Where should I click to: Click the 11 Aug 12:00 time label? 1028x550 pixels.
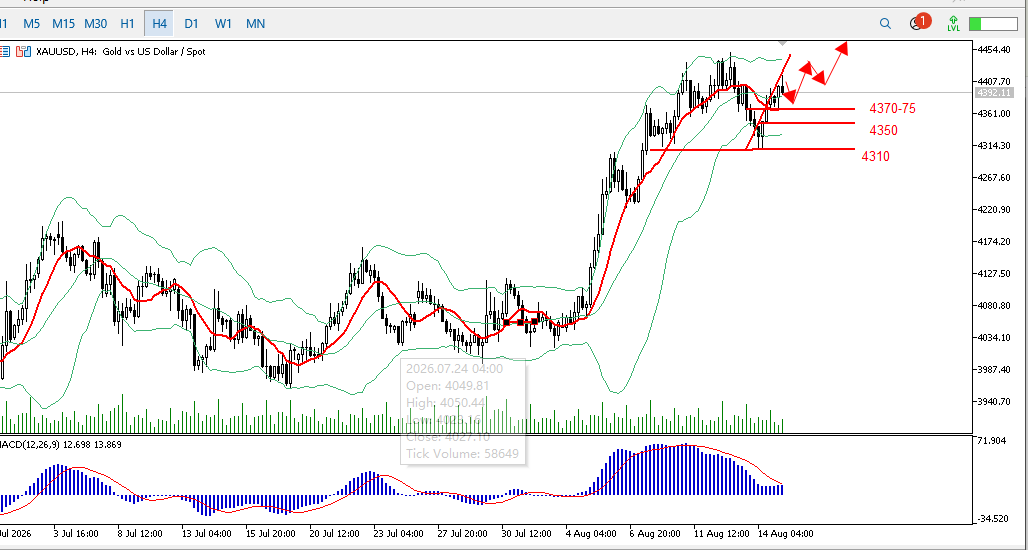pyautogui.click(x=723, y=534)
